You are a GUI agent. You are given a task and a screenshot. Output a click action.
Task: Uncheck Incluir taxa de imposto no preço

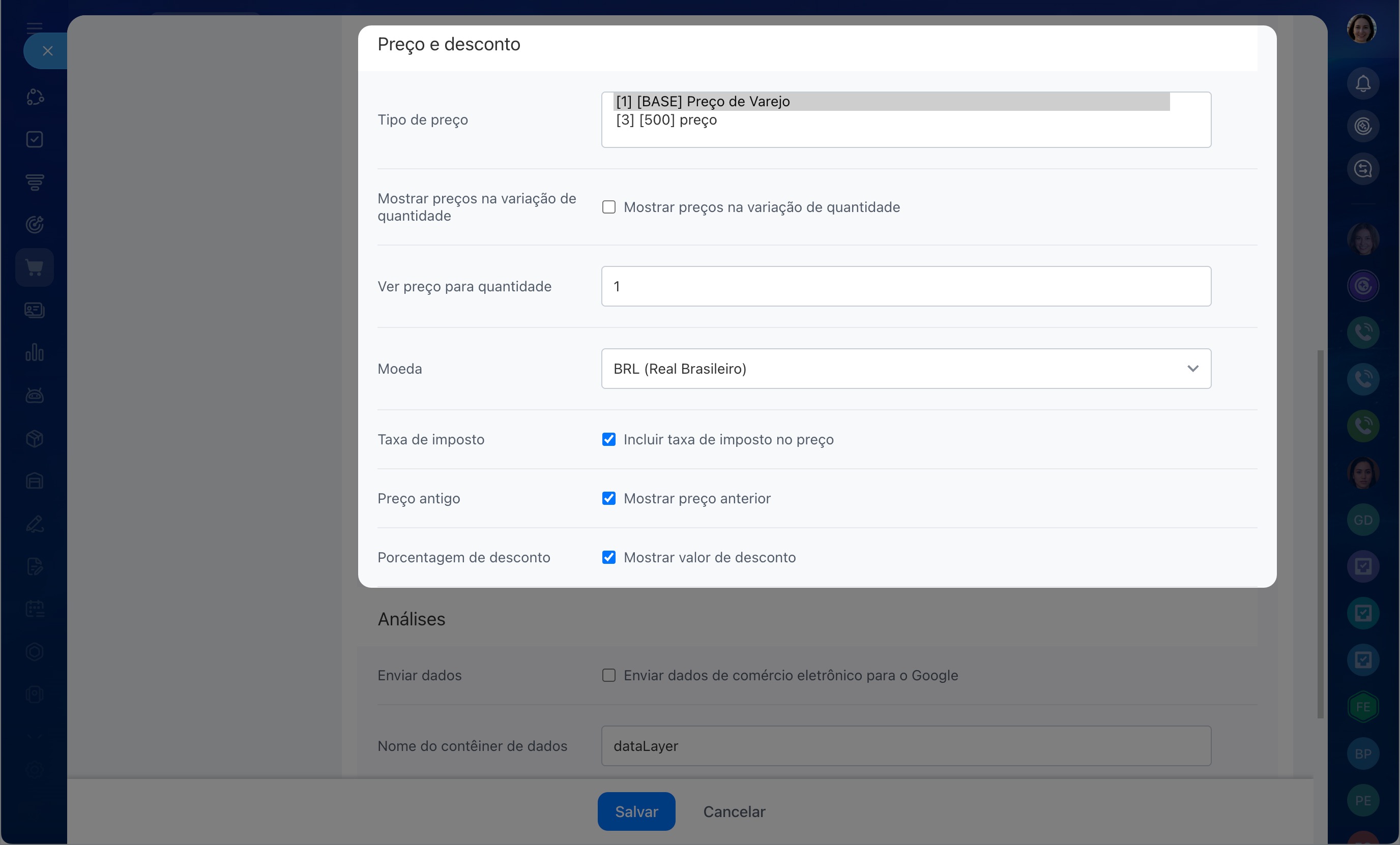(x=608, y=440)
